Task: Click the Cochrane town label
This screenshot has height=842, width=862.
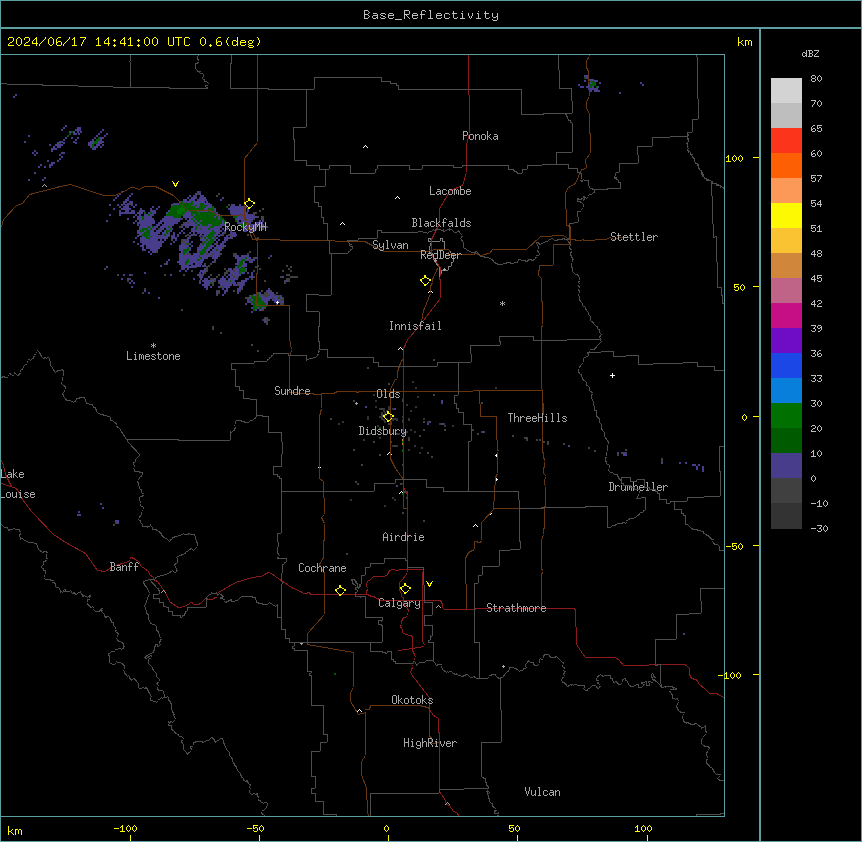Action: point(322,568)
